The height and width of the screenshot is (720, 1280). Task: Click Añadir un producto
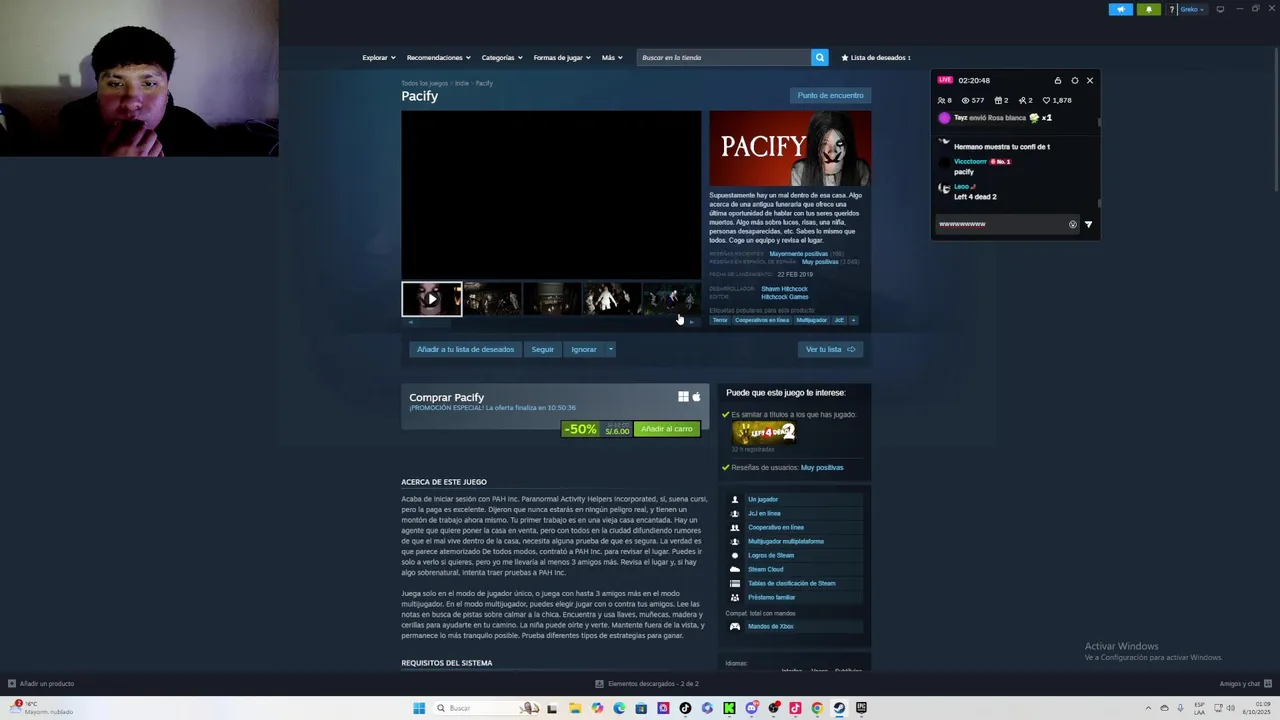(41, 684)
